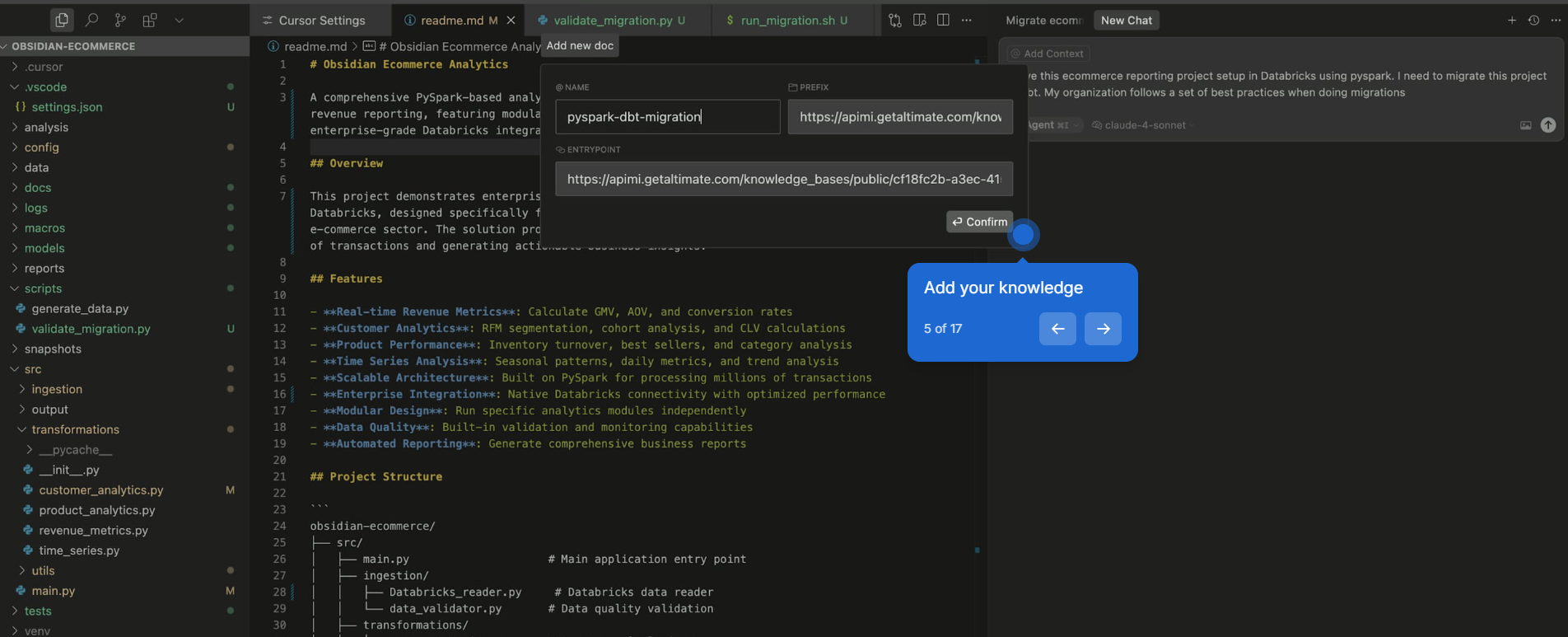Select the New Chat tab

pos(1126,20)
